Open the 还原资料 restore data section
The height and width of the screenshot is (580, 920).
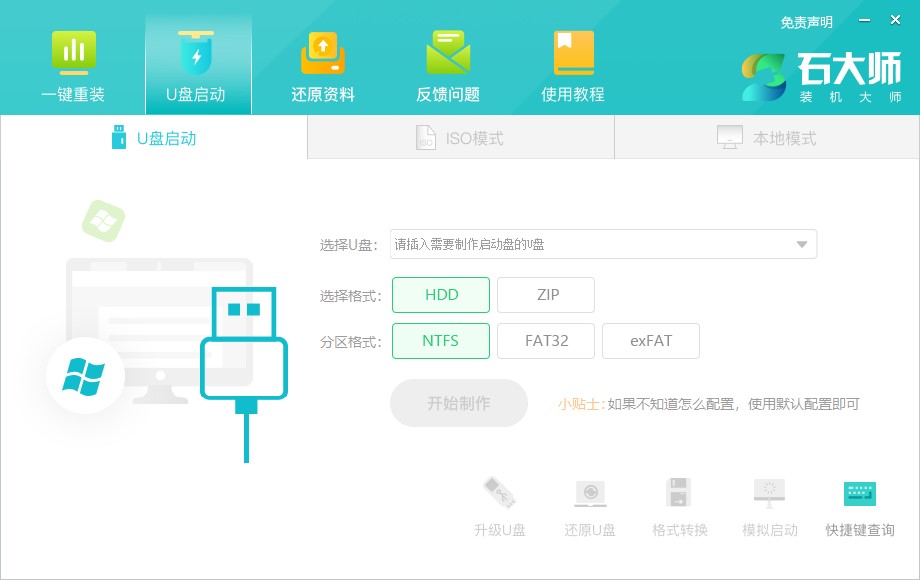(x=323, y=67)
